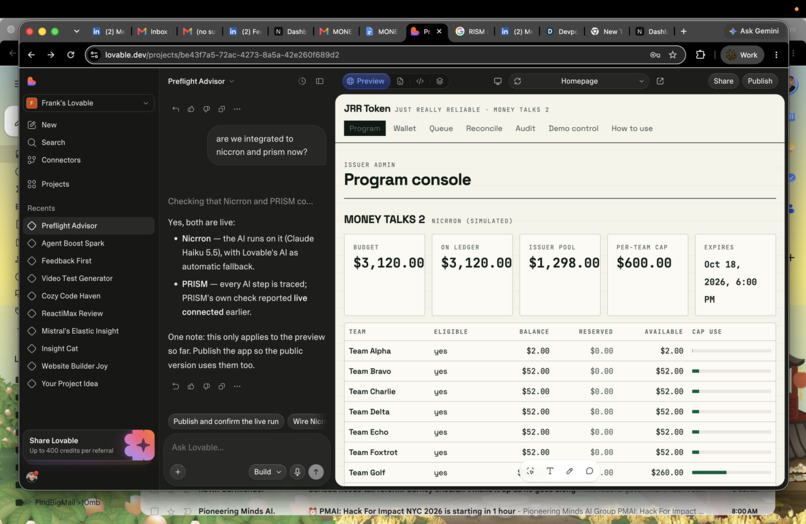
Task: Select the pencil edit tool in floating toolbar
Action: (x=570, y=471)
